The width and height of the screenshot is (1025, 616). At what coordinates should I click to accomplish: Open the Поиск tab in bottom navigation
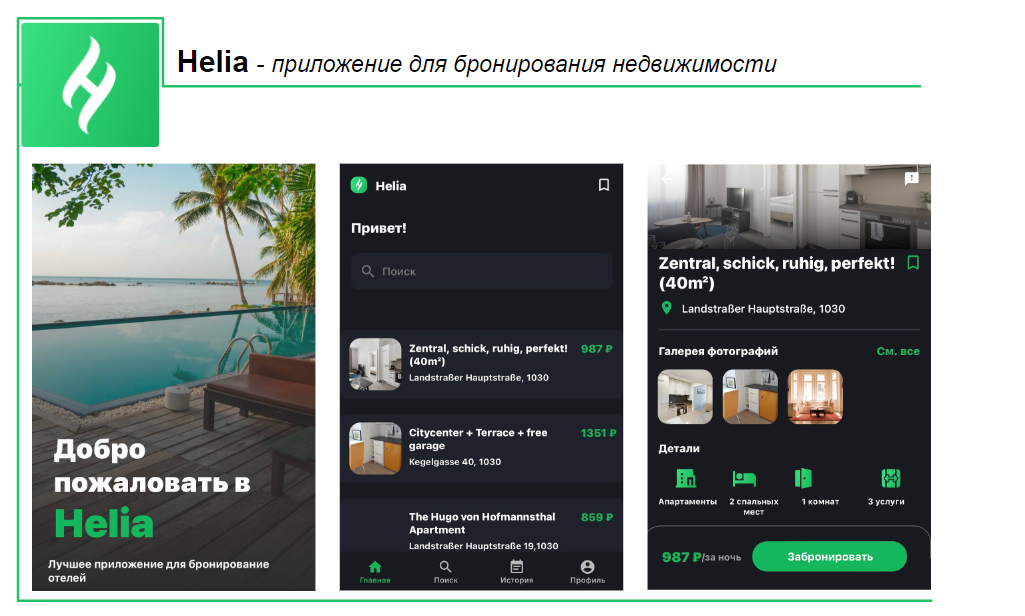(x=445, y=572)
